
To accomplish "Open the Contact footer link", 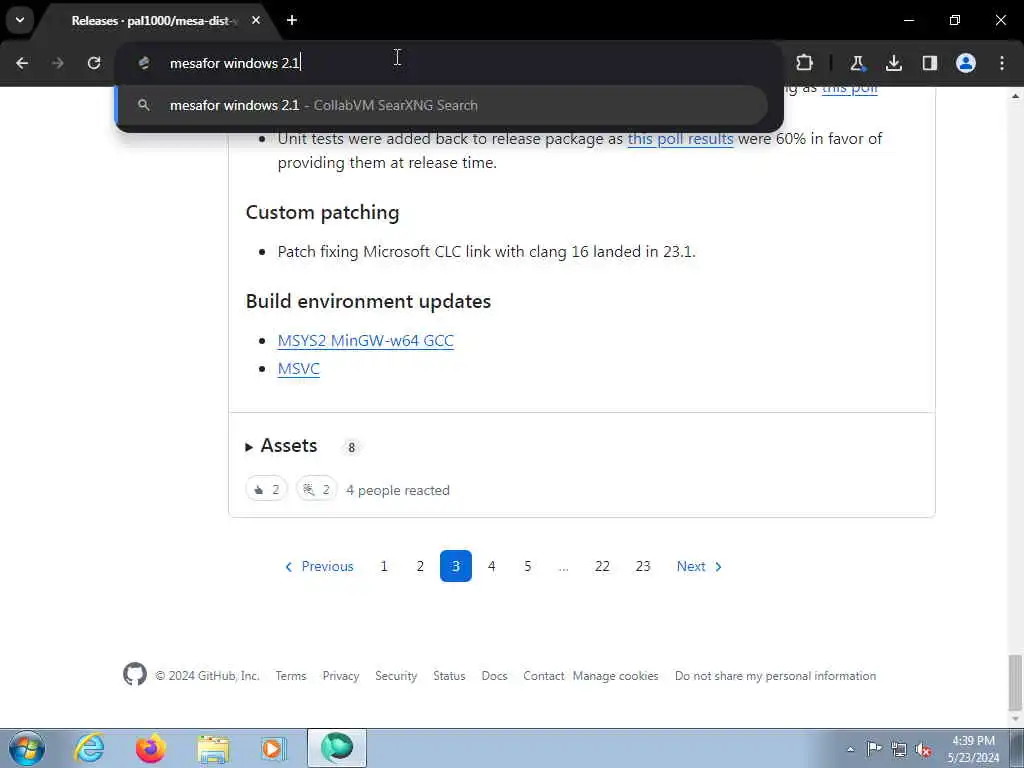I will point(543,676).
